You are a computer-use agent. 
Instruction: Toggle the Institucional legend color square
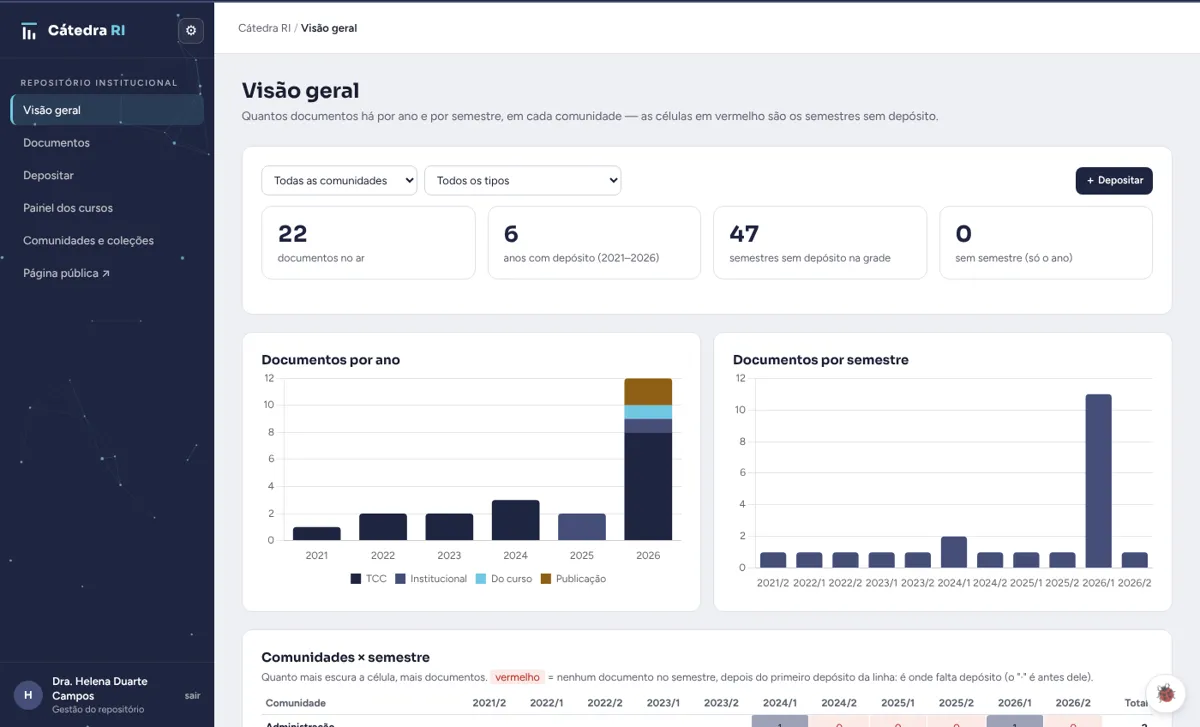point(400,579)
